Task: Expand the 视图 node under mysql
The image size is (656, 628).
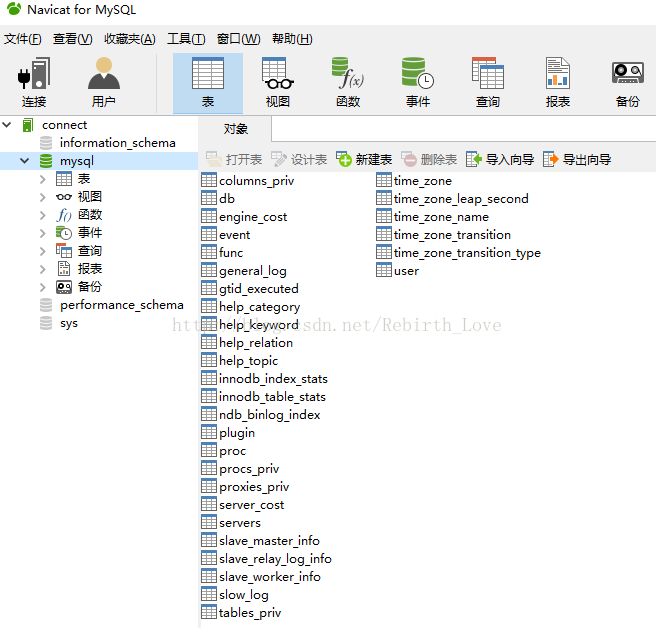Action: click(x=43, y=197)
